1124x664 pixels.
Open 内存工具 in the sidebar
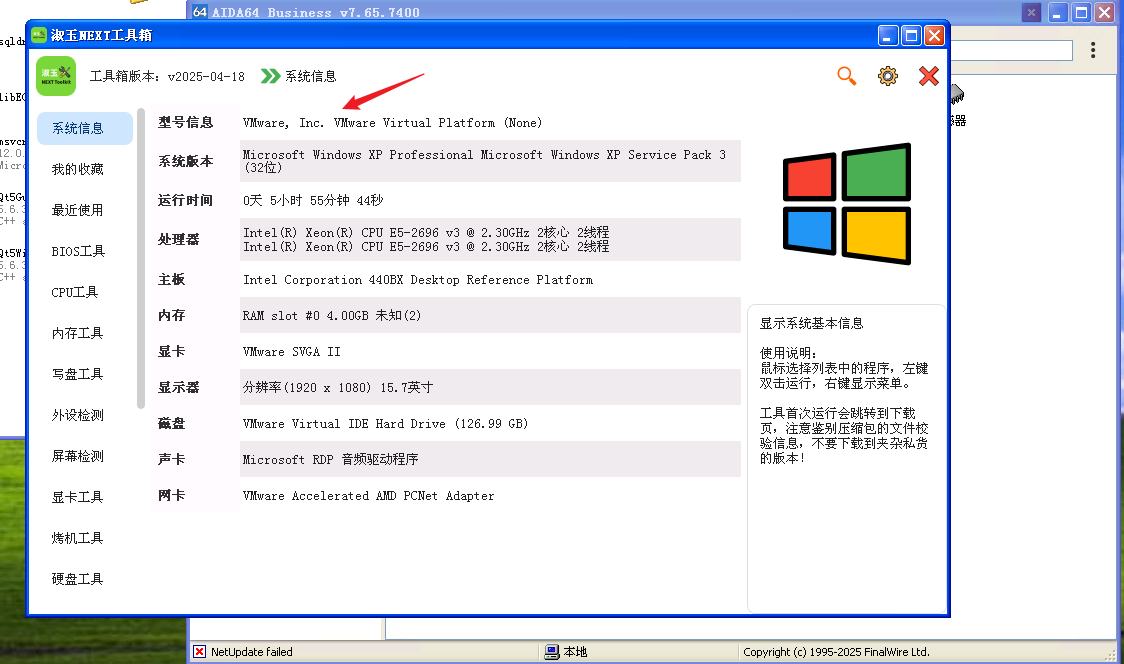click(x=78, y=333)
